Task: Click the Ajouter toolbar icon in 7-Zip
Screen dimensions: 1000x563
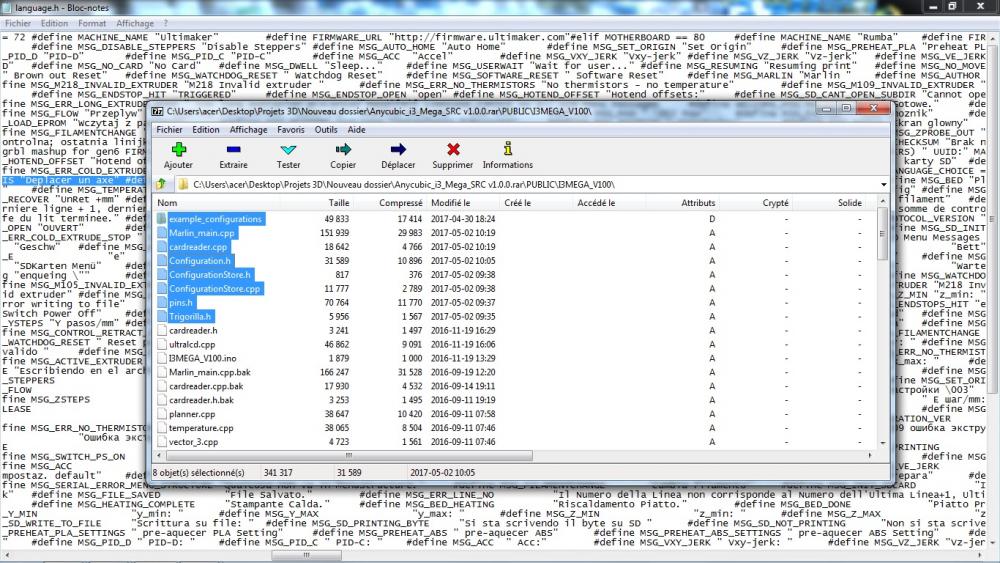Action: click(x=179, y=150)
